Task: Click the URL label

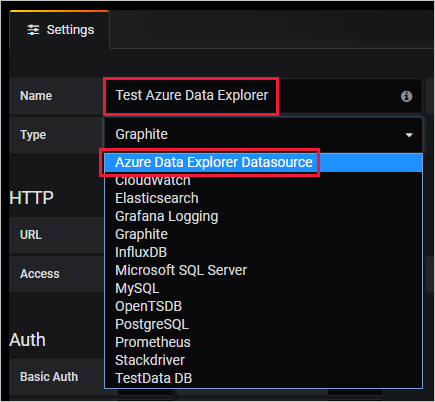Action: coord(31,235)
